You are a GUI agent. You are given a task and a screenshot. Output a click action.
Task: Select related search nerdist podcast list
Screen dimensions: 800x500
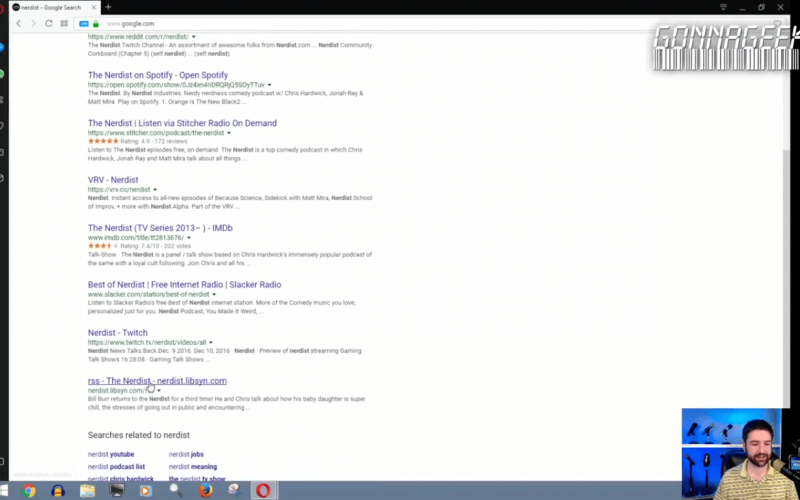(116, 467)
